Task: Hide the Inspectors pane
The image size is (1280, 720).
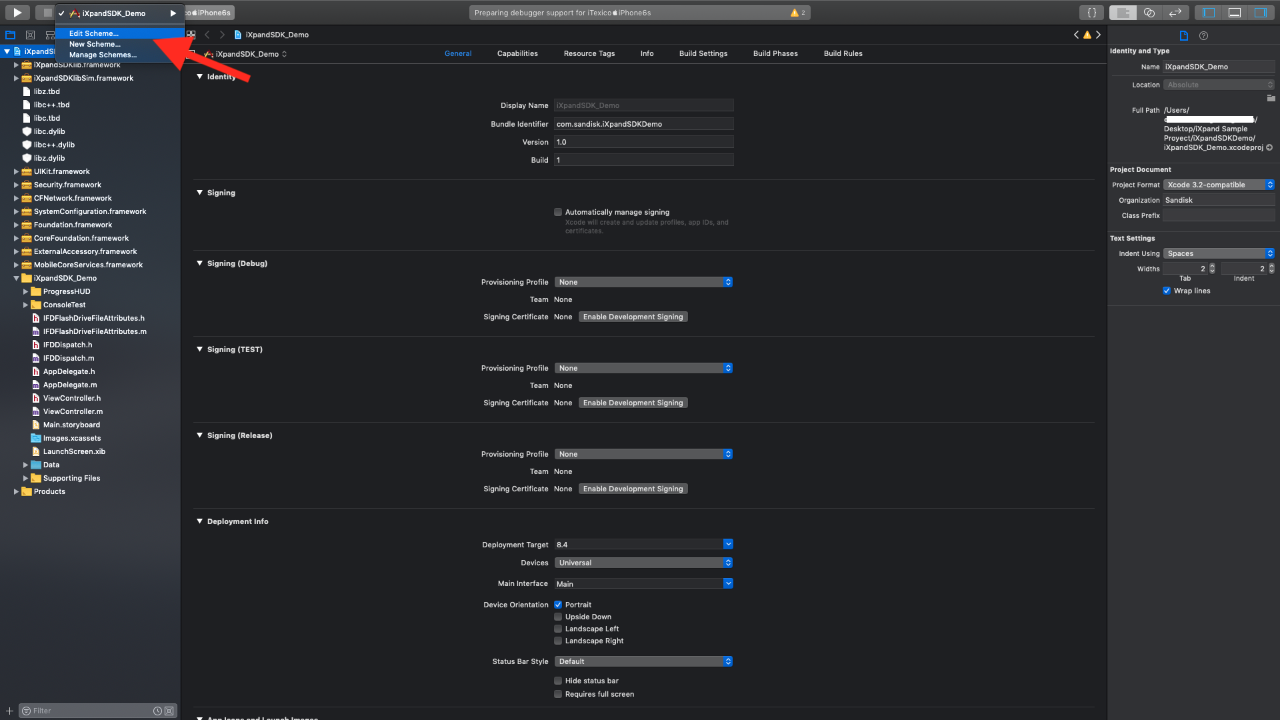Action: pos(1259,13)
